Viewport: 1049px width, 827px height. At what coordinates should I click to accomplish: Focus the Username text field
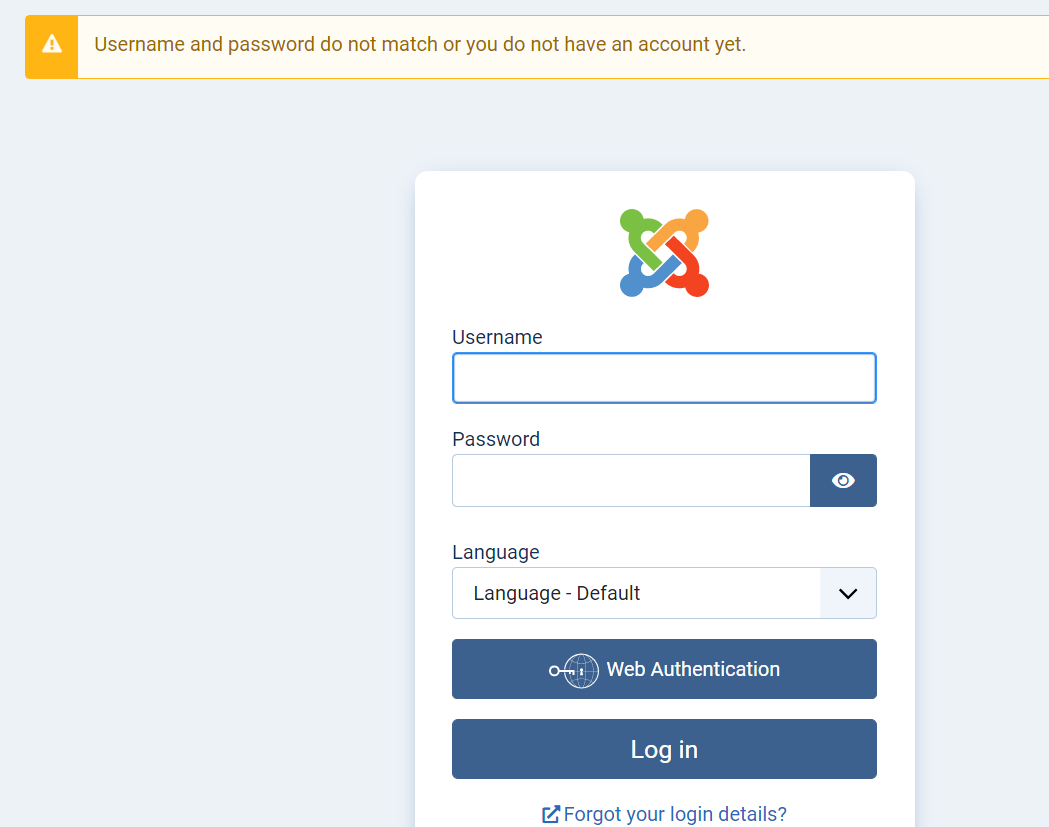(664, 378)
